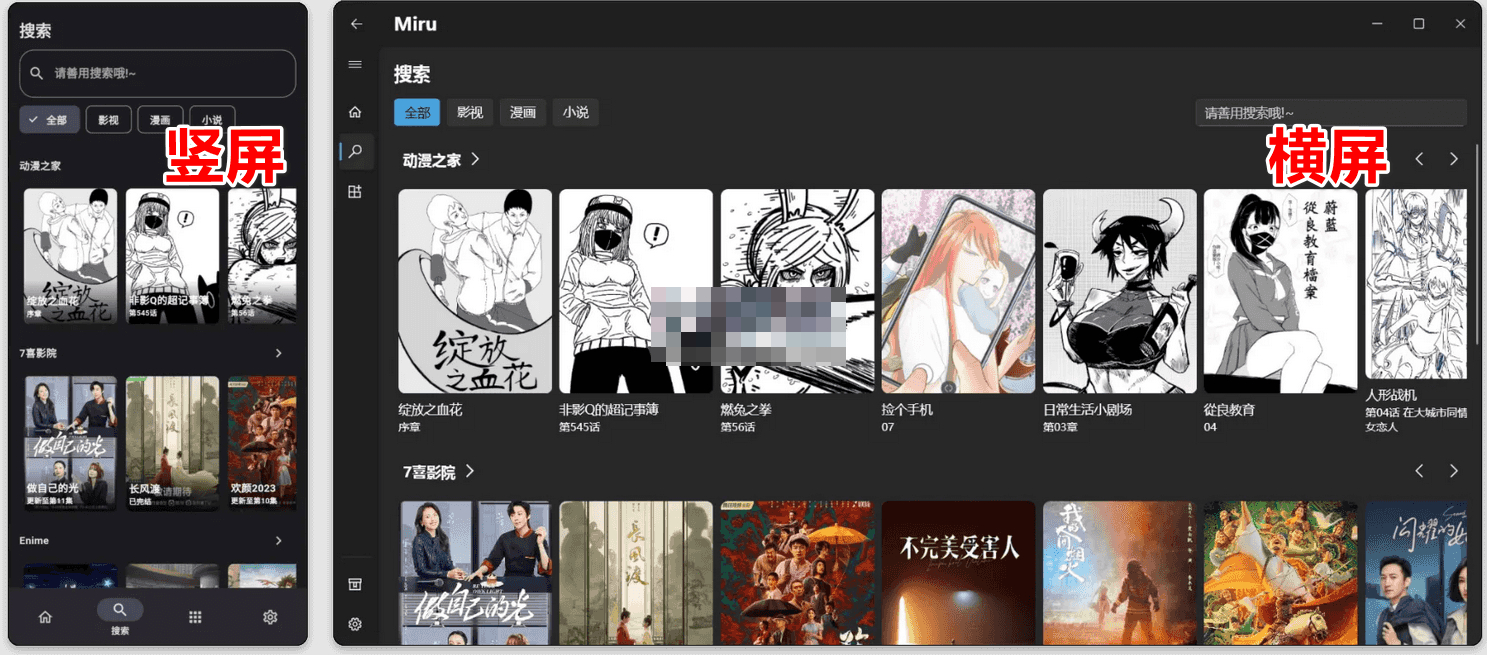Open the archive box icon in sidebar
The height and width of the screenshot is (655, 1487).
point(355,584)
